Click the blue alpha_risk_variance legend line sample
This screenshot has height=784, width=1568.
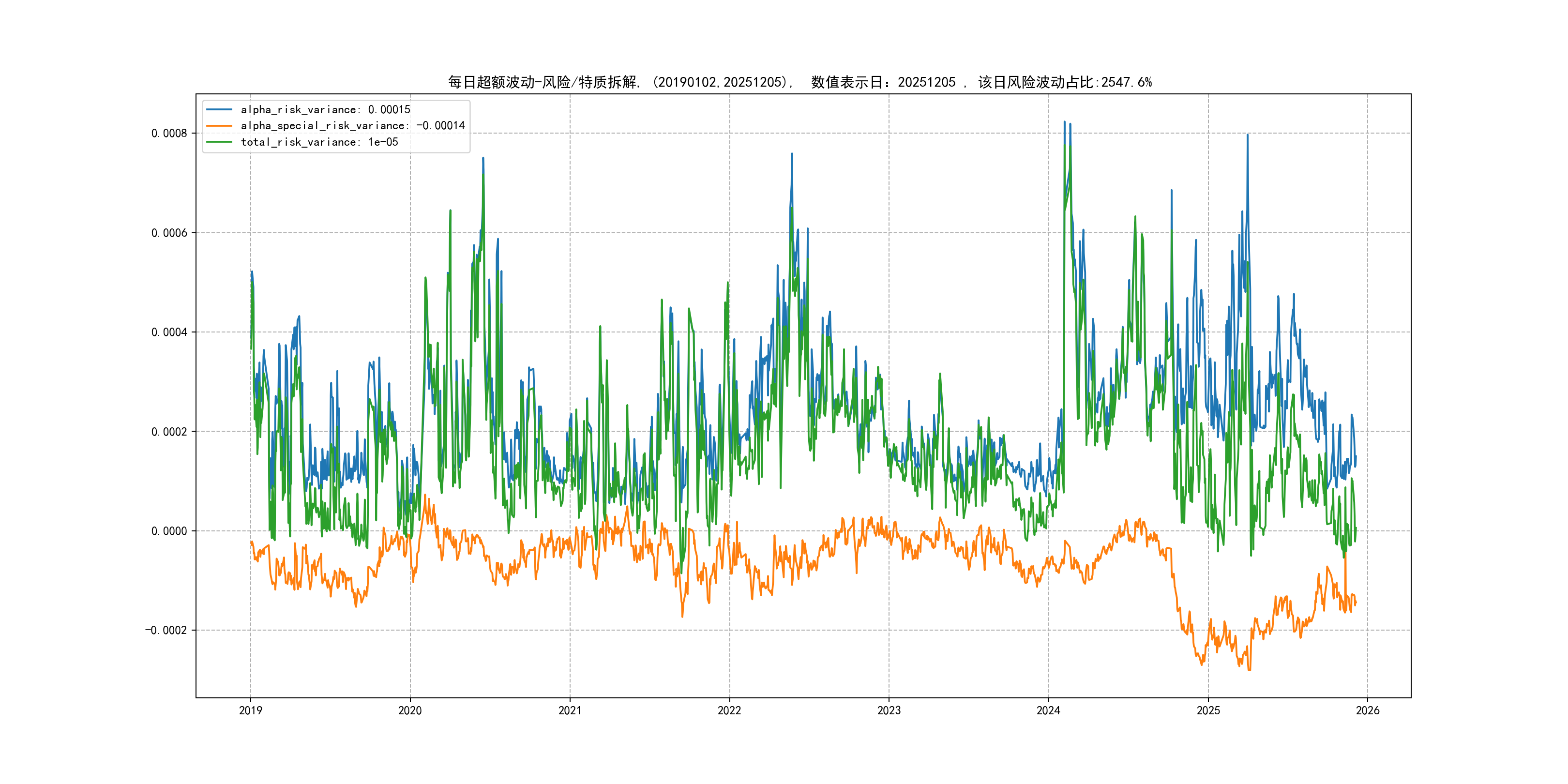[x=219, y=109]
